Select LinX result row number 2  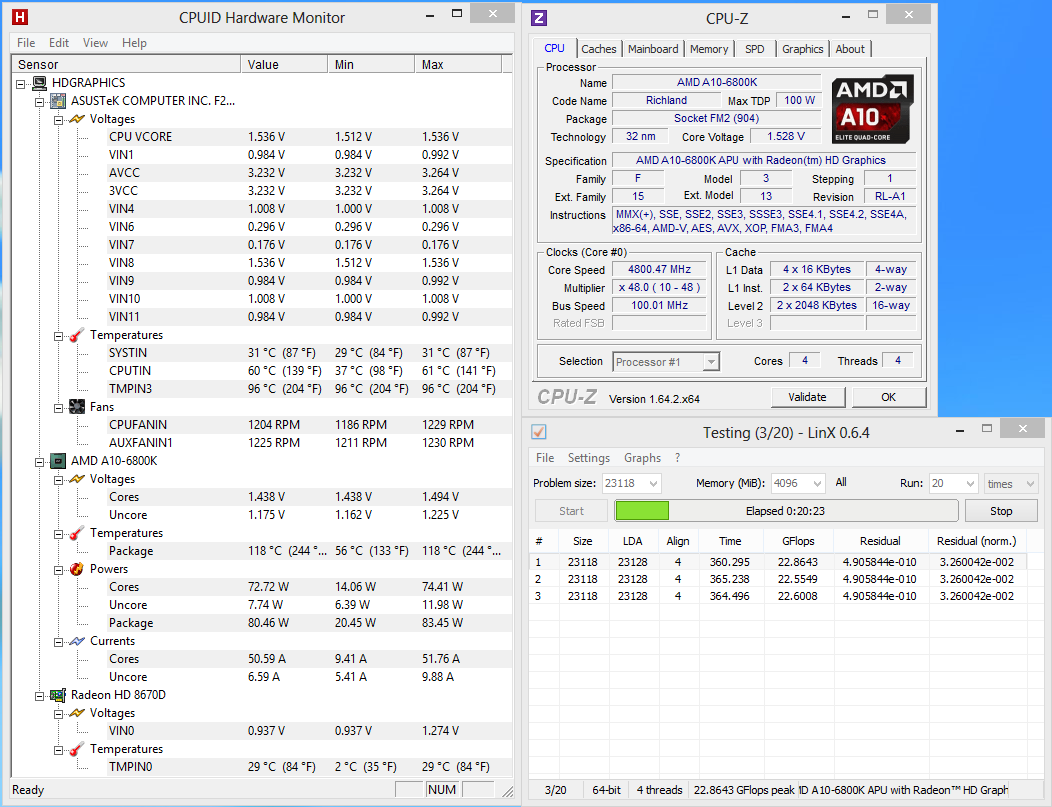click(778, 579)
